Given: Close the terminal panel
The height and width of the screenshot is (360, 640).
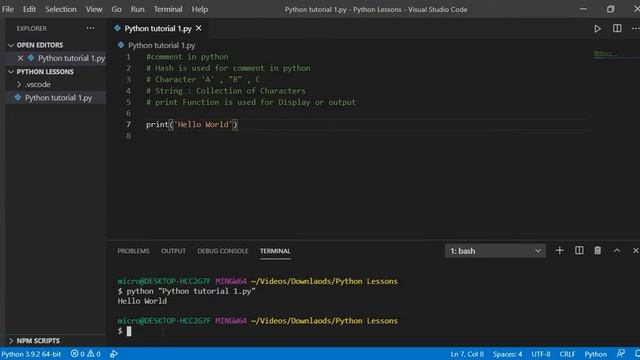Looking at the screenshot, I should tap(636, 251).
